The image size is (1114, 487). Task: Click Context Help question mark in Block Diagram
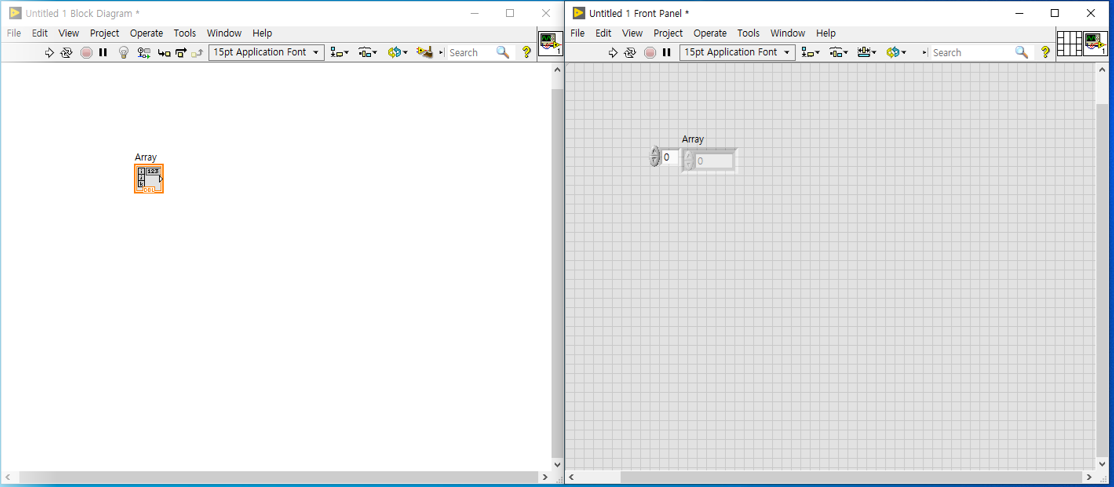click(x=526, y=53)
